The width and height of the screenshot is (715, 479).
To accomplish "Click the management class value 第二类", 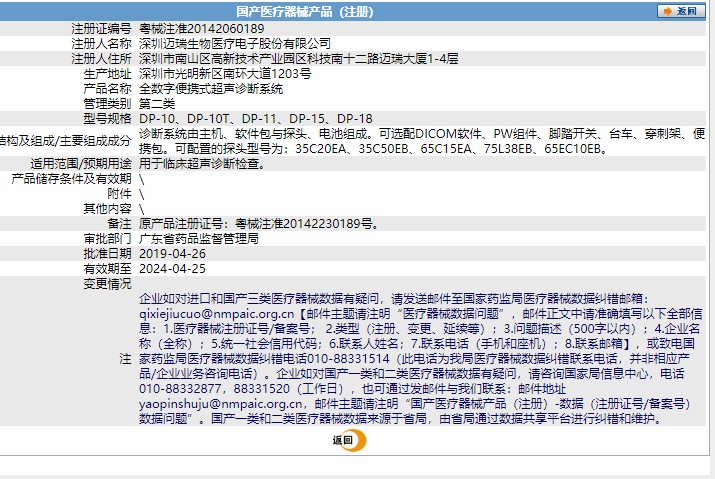I will pos(157,104).
